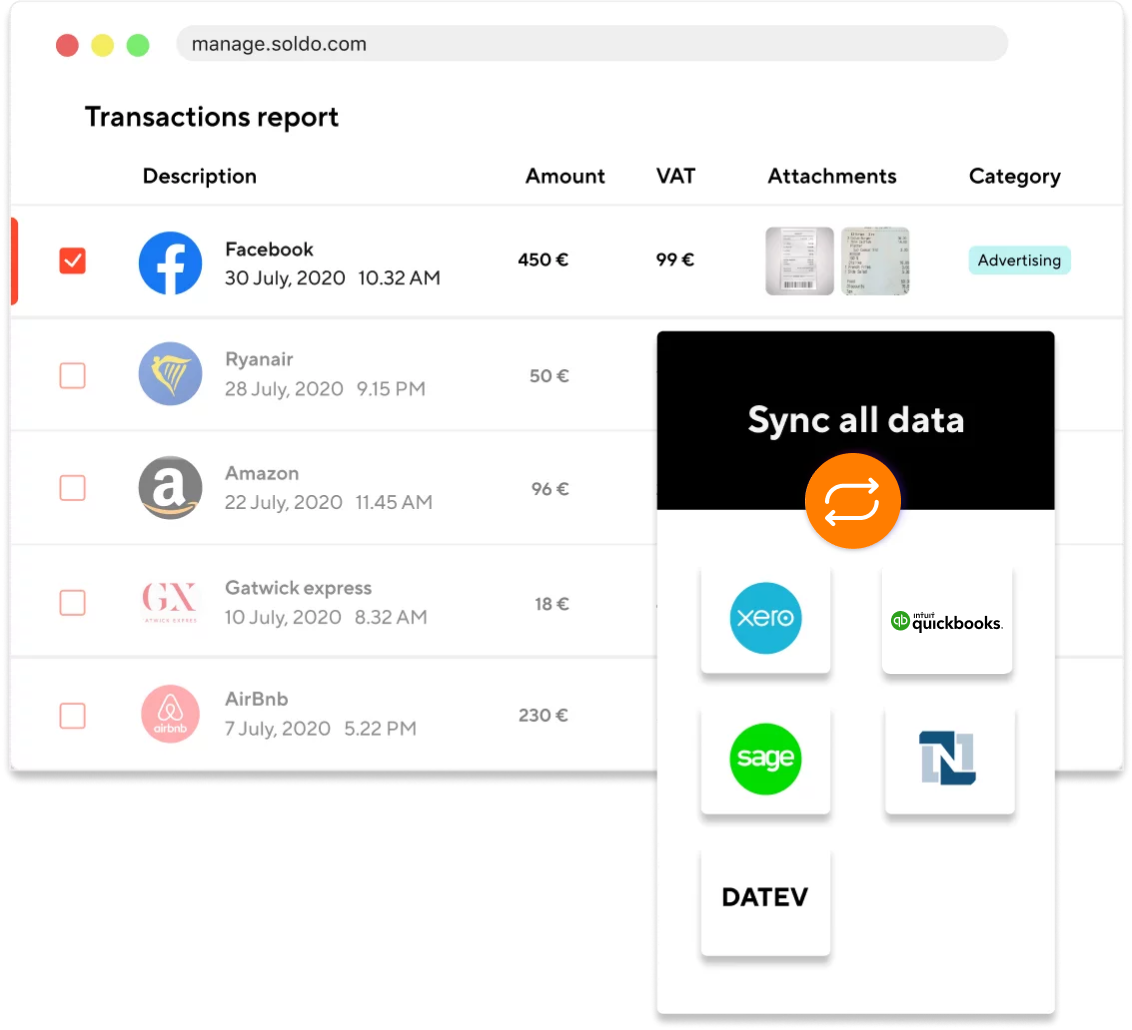Click the 50 € Ryanair amount

(x=549, y=376)
